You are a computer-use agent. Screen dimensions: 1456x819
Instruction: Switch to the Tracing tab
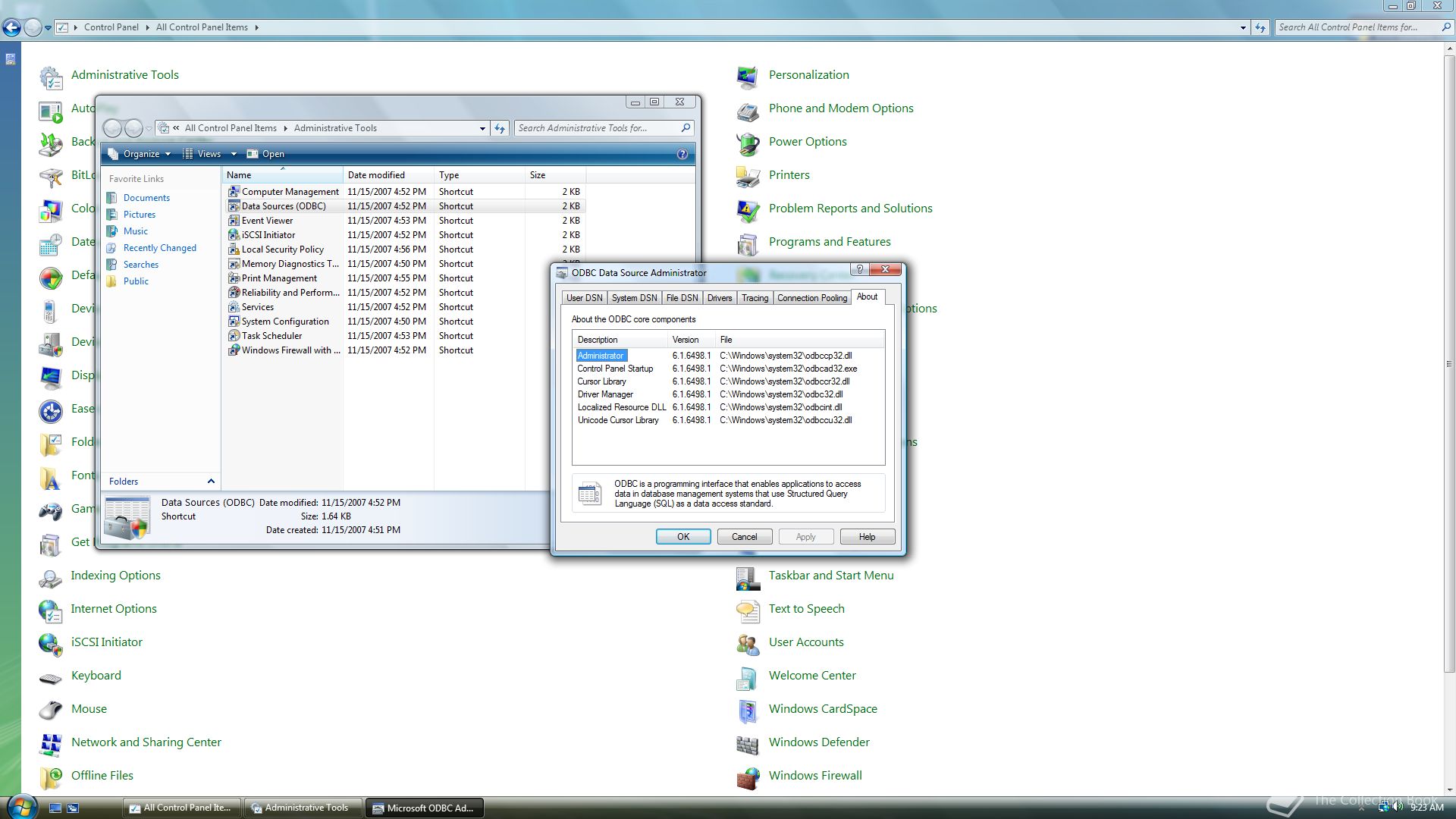[755, 298]
